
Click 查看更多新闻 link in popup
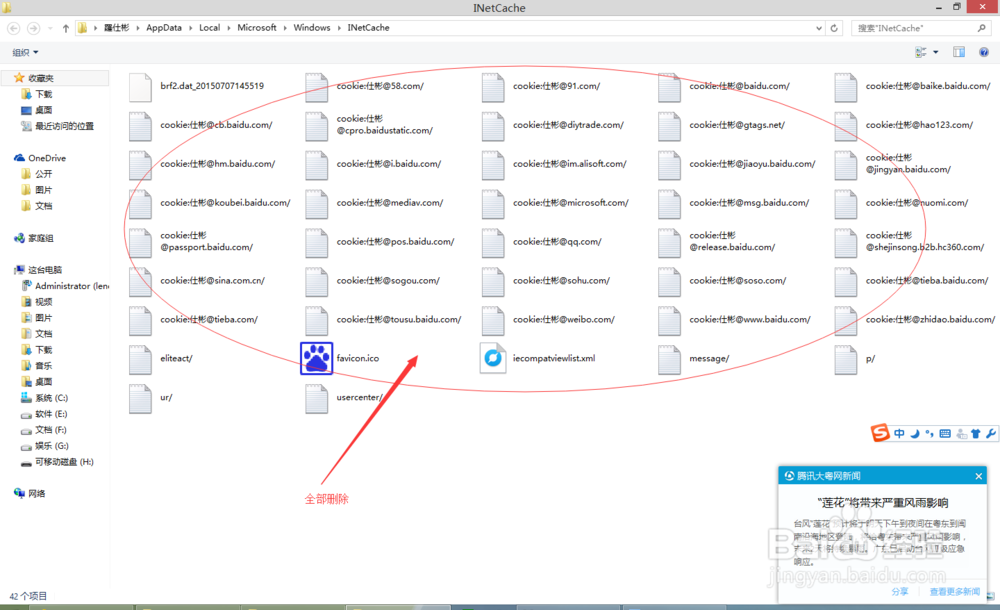955,591
